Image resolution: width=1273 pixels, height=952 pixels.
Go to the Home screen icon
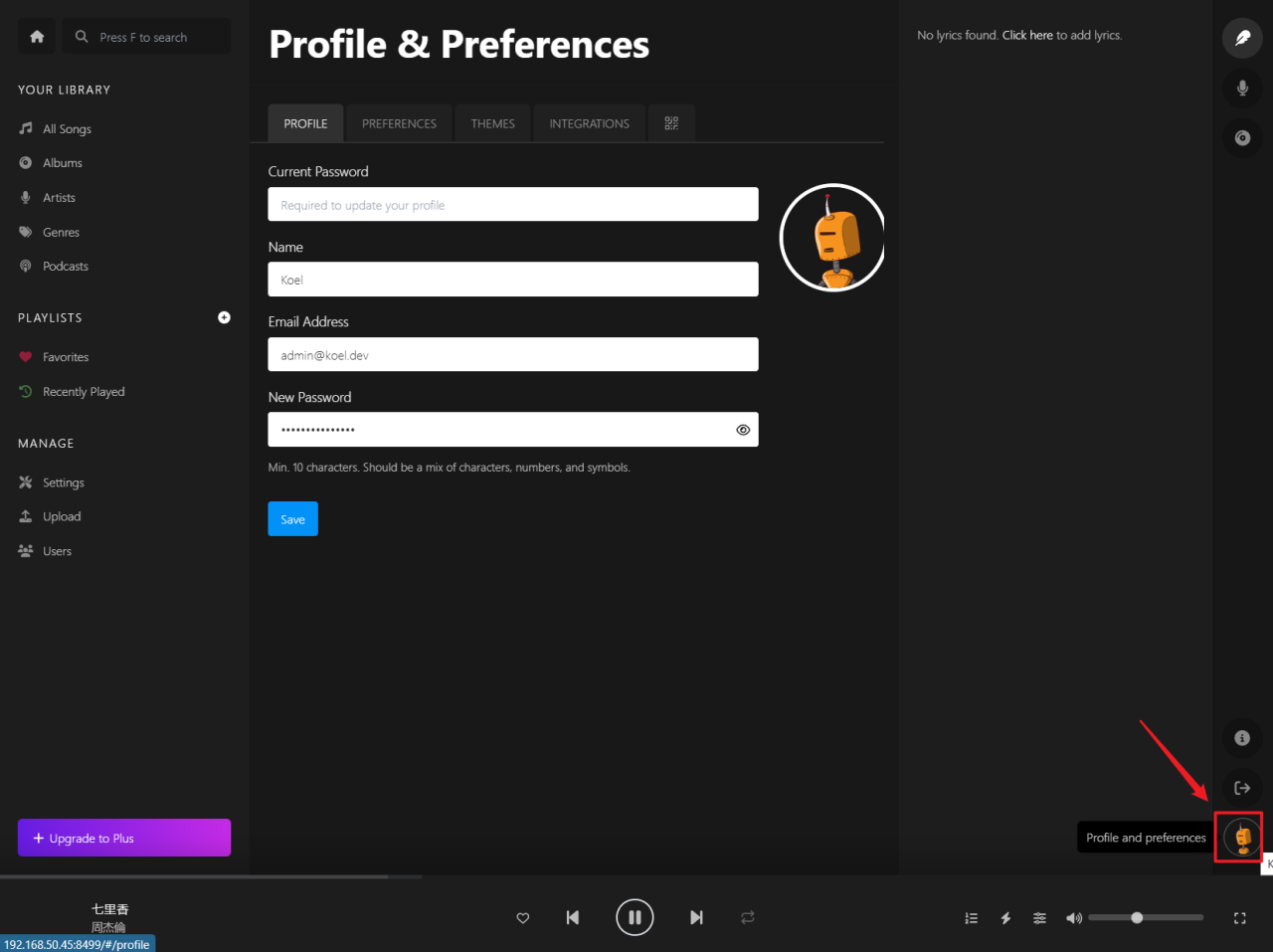[x=37, y=37]
